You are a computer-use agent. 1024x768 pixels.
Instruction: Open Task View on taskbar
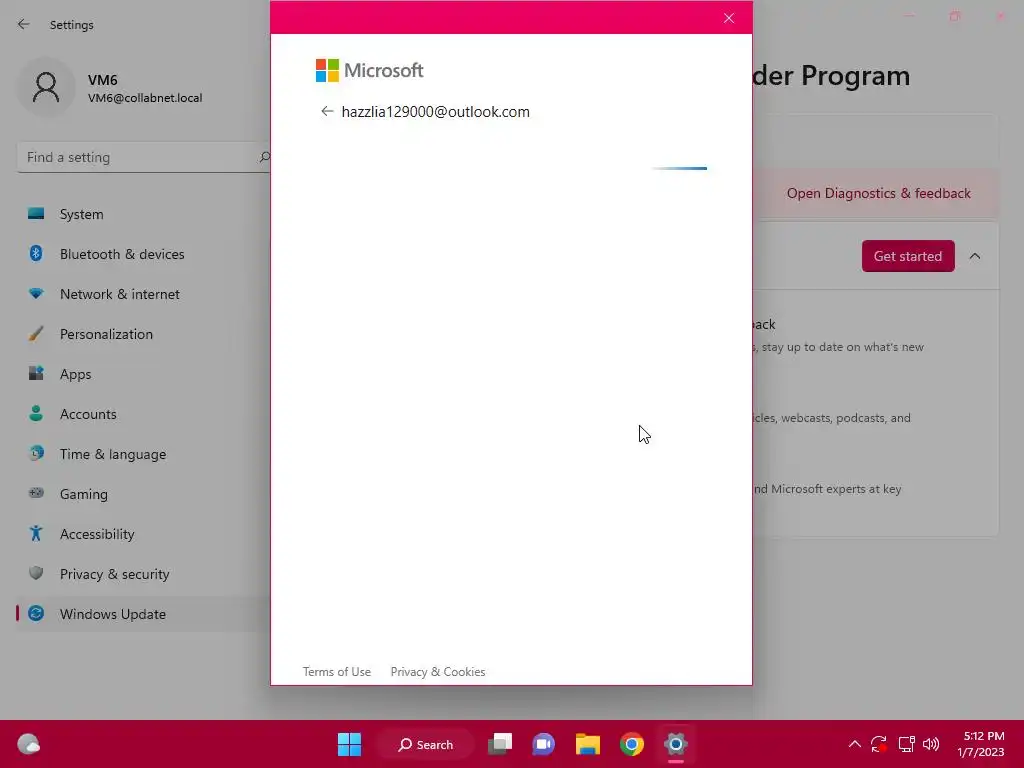coord(500,744)
